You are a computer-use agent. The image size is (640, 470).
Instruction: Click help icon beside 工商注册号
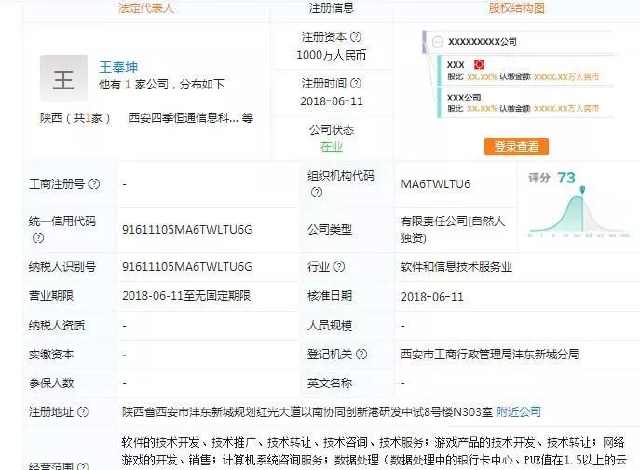(x=94, y=184)
